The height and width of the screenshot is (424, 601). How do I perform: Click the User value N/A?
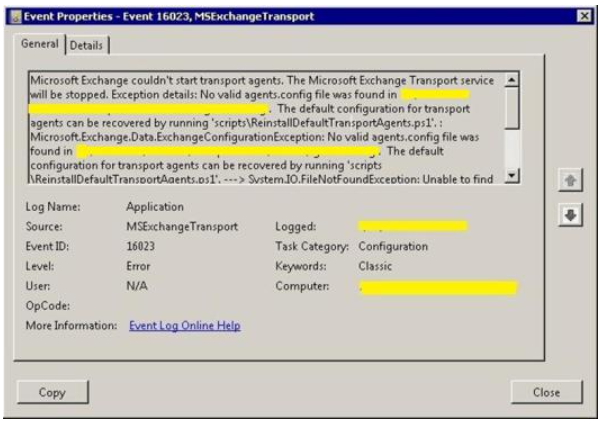pos(137,286)
